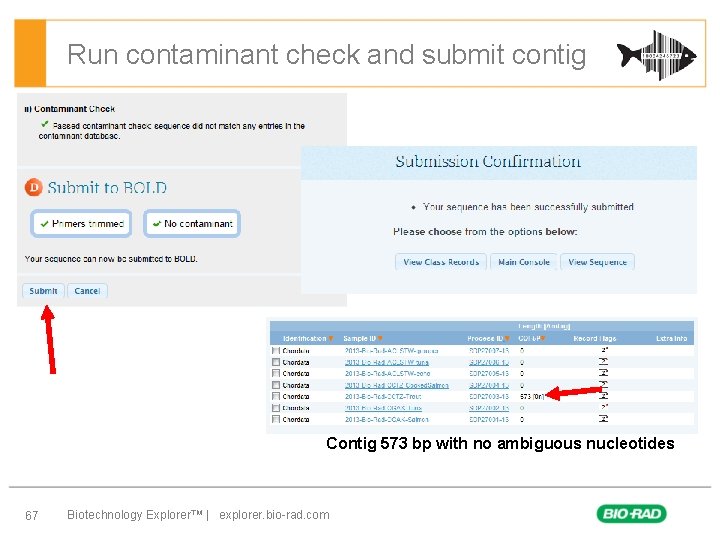
Task: Sort by Sample ID column arrow
Action: pos(380,338)
